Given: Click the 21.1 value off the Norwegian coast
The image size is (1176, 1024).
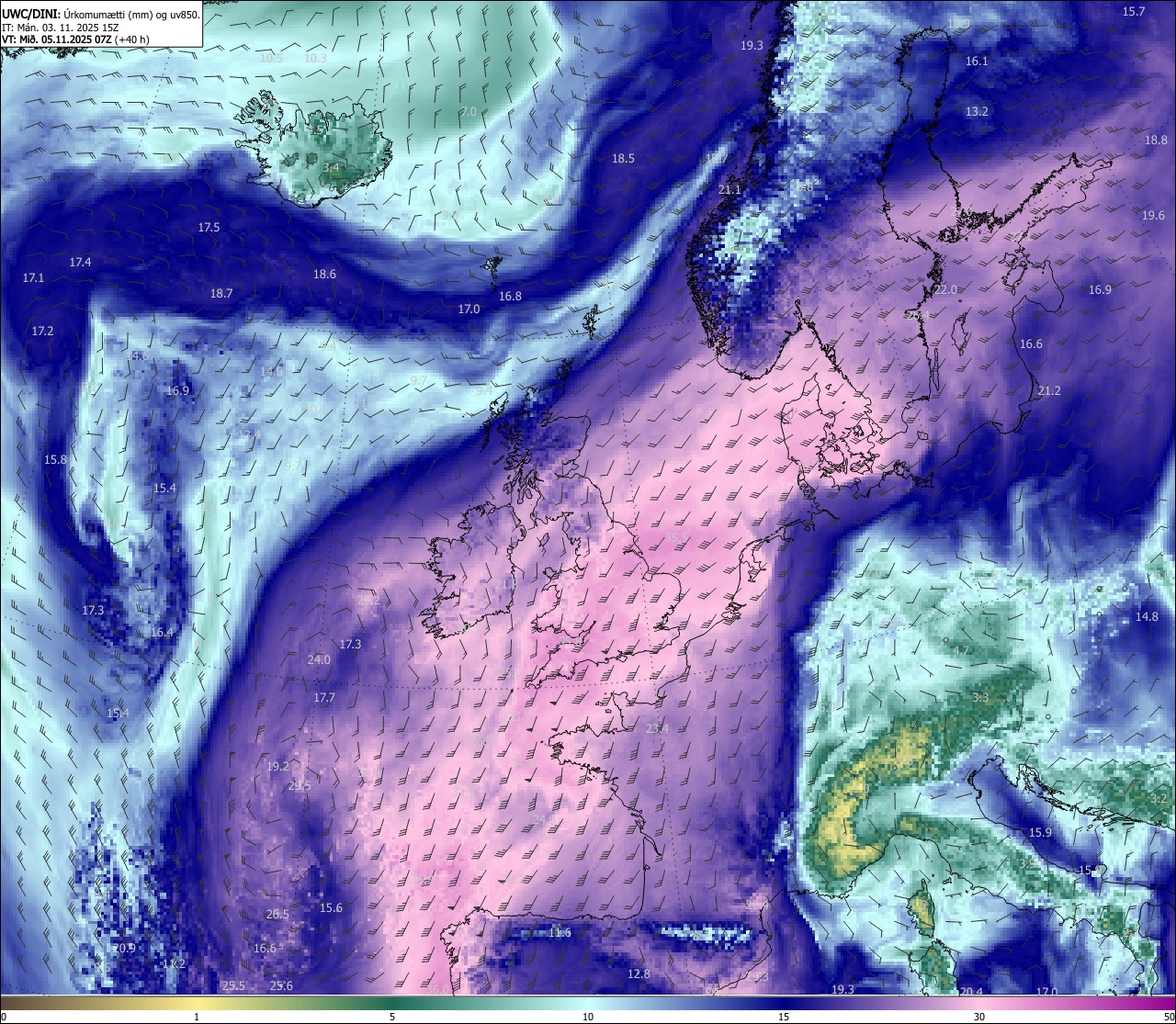Looking at the screenshot, I should coord(729,190).
